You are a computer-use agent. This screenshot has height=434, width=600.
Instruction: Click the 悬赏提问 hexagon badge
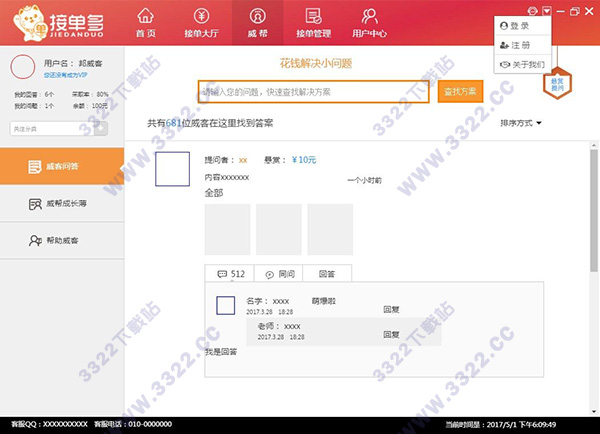click(557, 84)
